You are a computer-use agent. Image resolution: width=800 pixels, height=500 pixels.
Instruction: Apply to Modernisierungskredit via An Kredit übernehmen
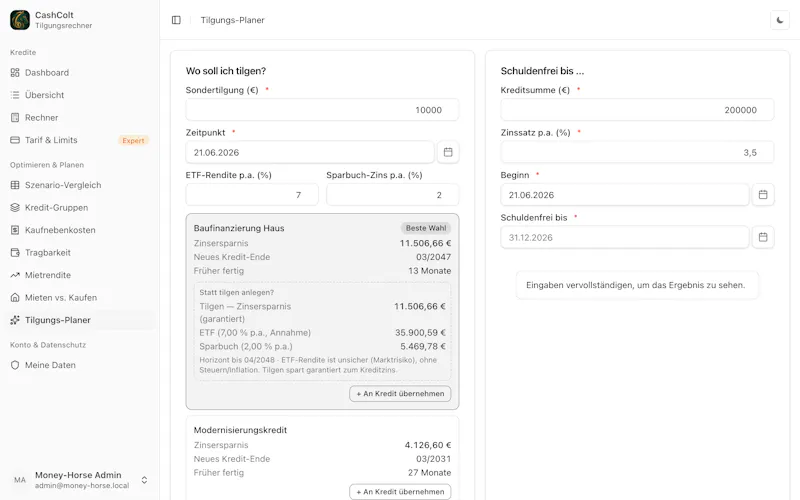click(400, 491)
